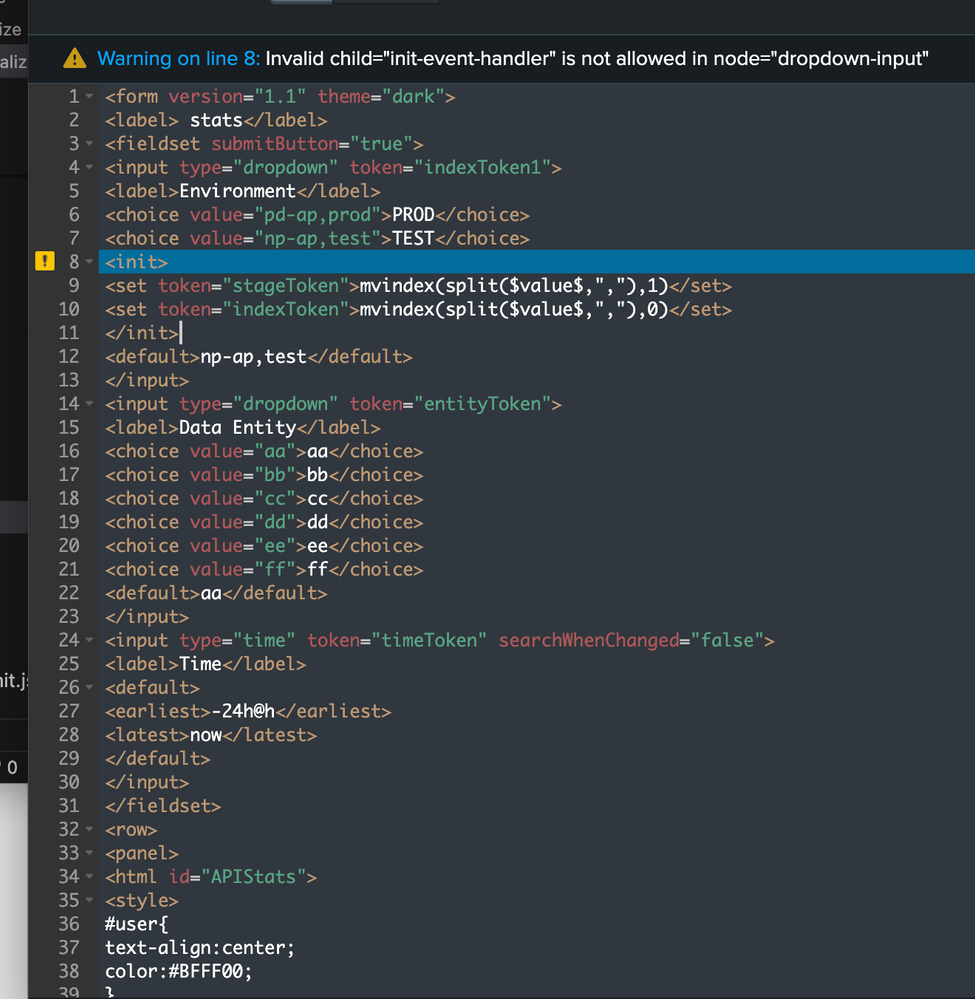Viewport: 975px width, 999px height.
Task: Collapse the indexToken1 input fold on line 4
Action: [89, 167]
